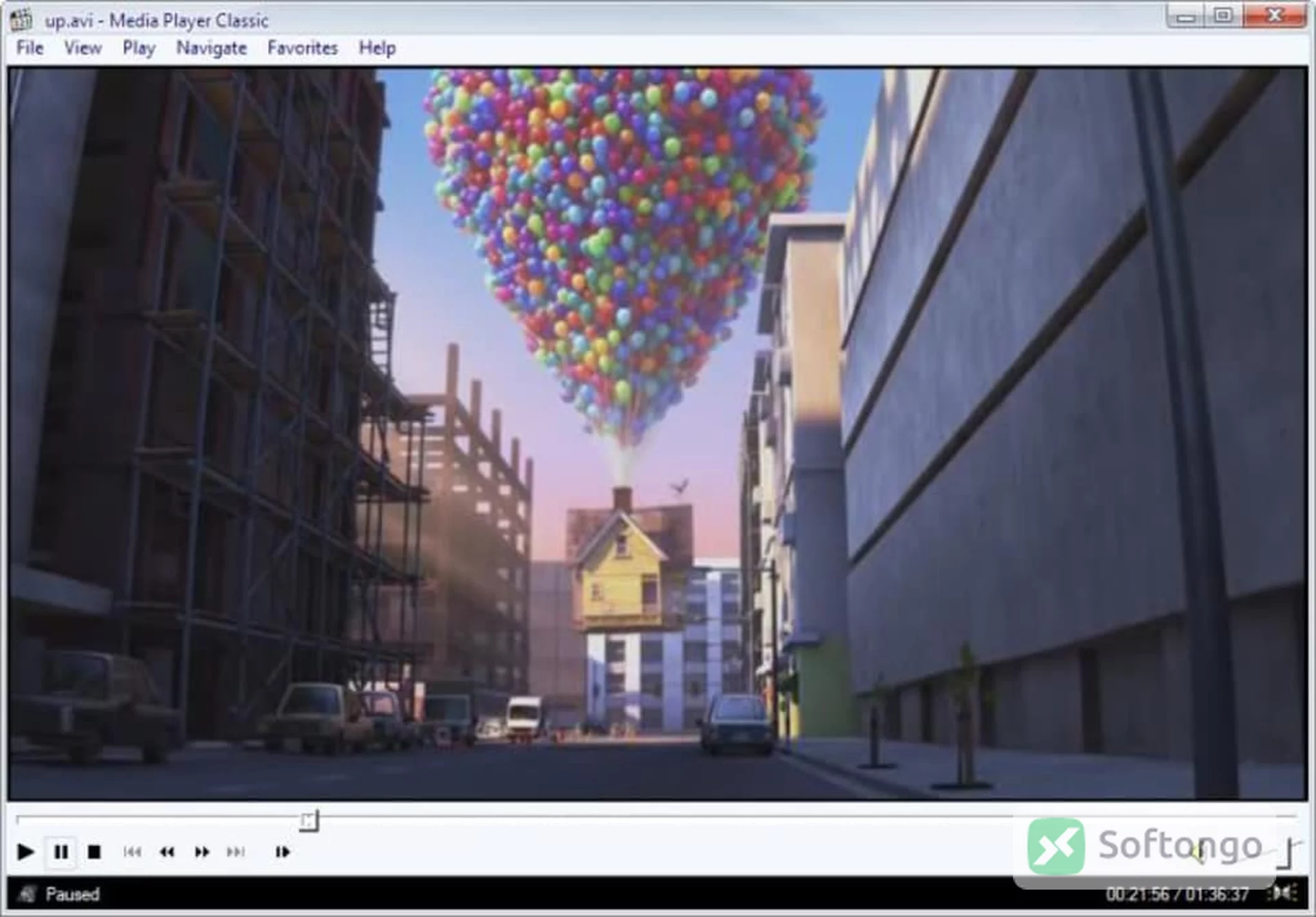Open the Play menu
This screenshot has width=1316, height=917.
[x=139, y=48]
